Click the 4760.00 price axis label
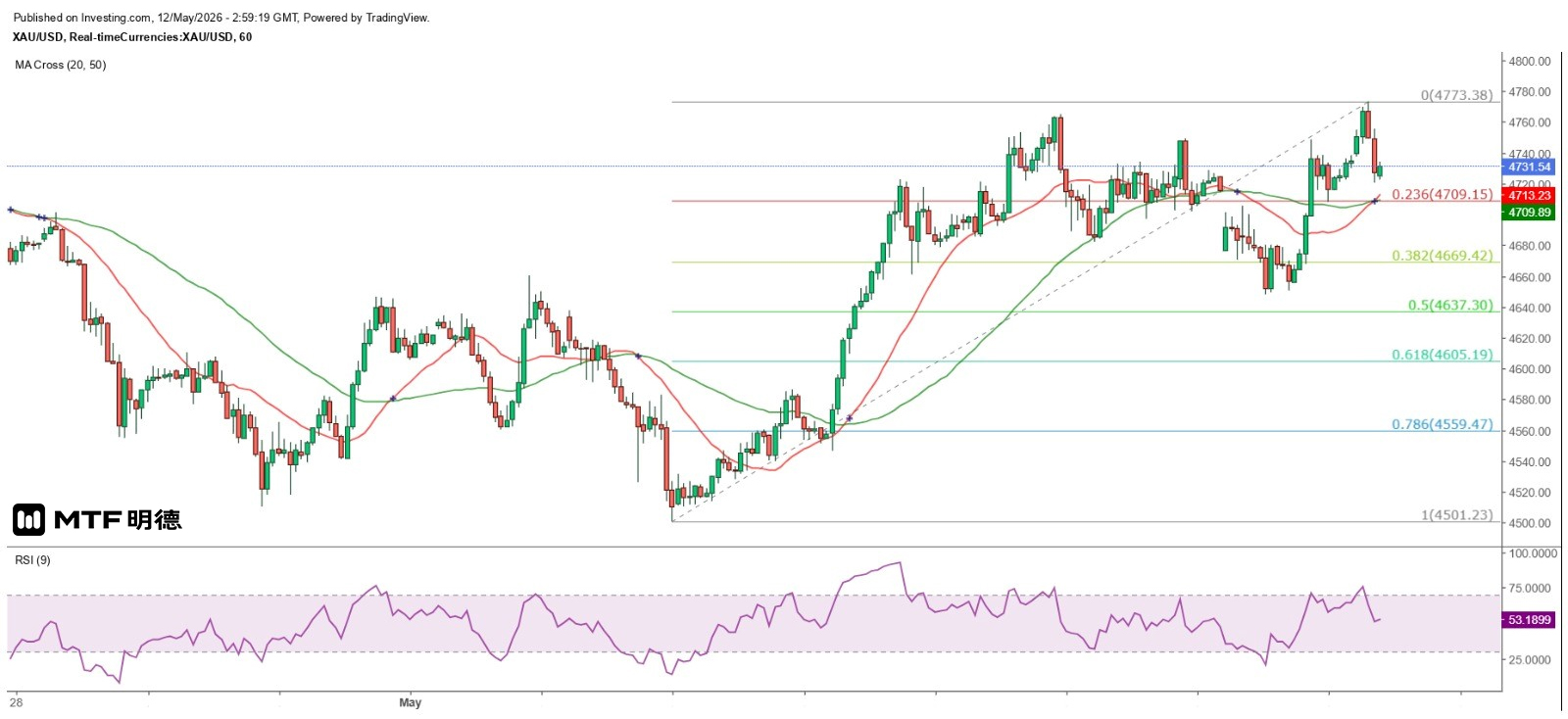This screenshot has height=719, width=1568. [1530, 122]
